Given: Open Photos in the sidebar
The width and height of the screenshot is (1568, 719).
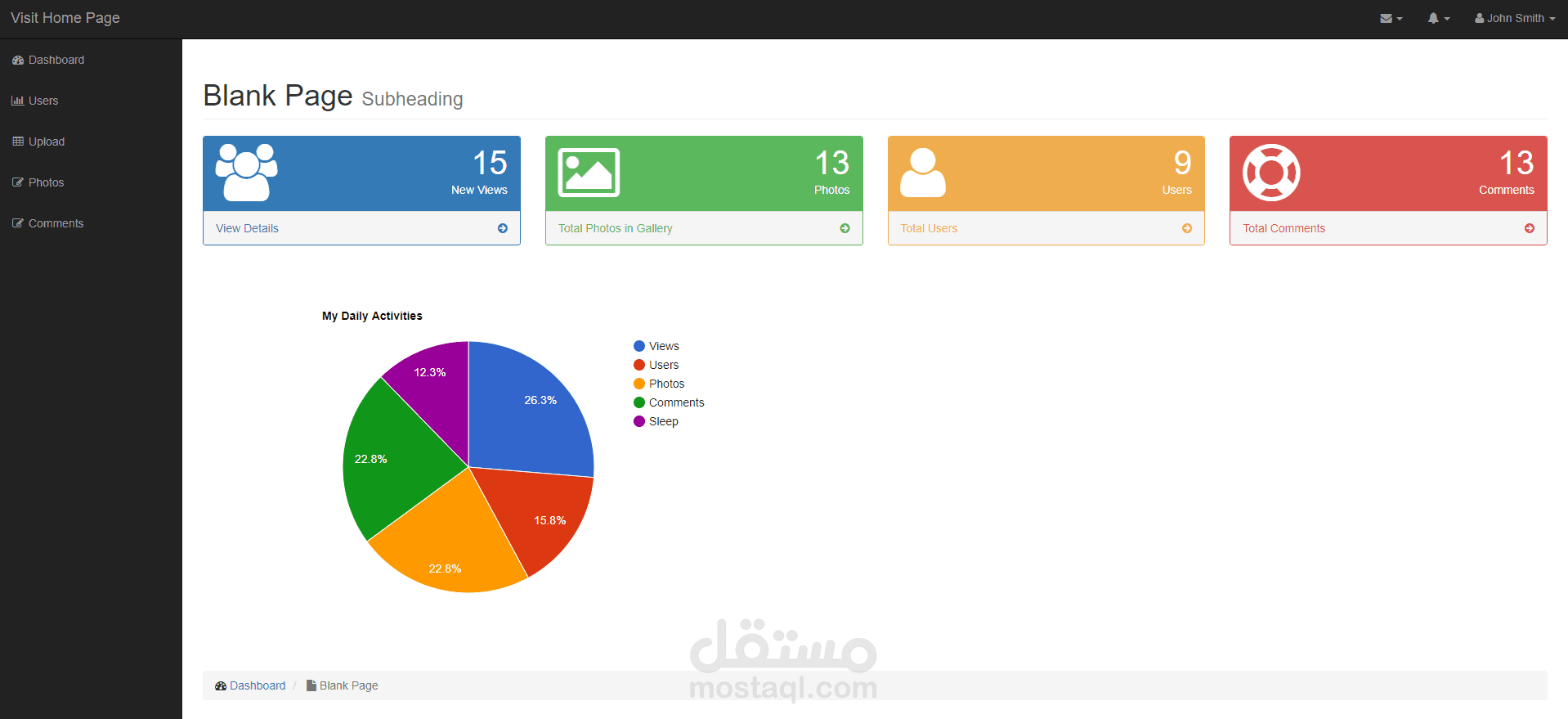Looking at the screenshot, I should (x=38, y=182).
